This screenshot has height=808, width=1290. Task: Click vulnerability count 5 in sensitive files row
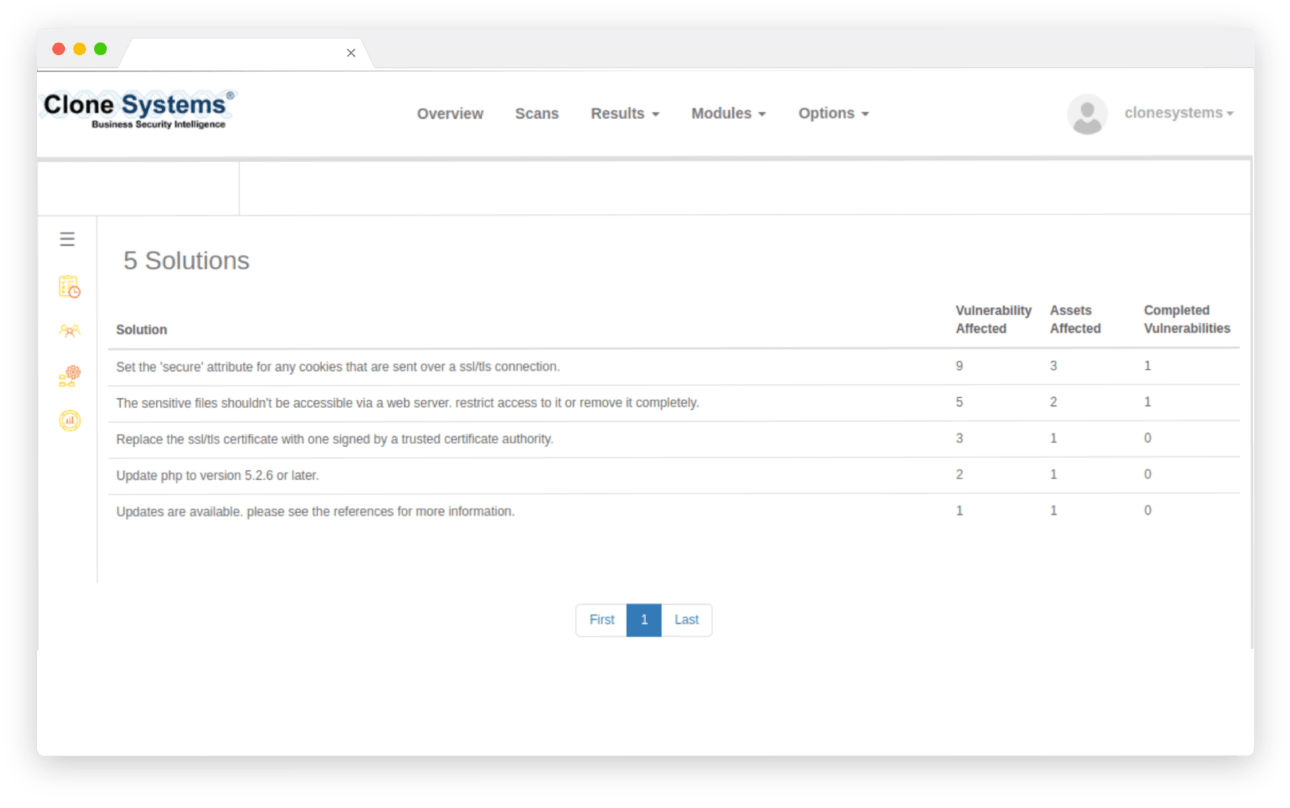(x=960, y=402)
